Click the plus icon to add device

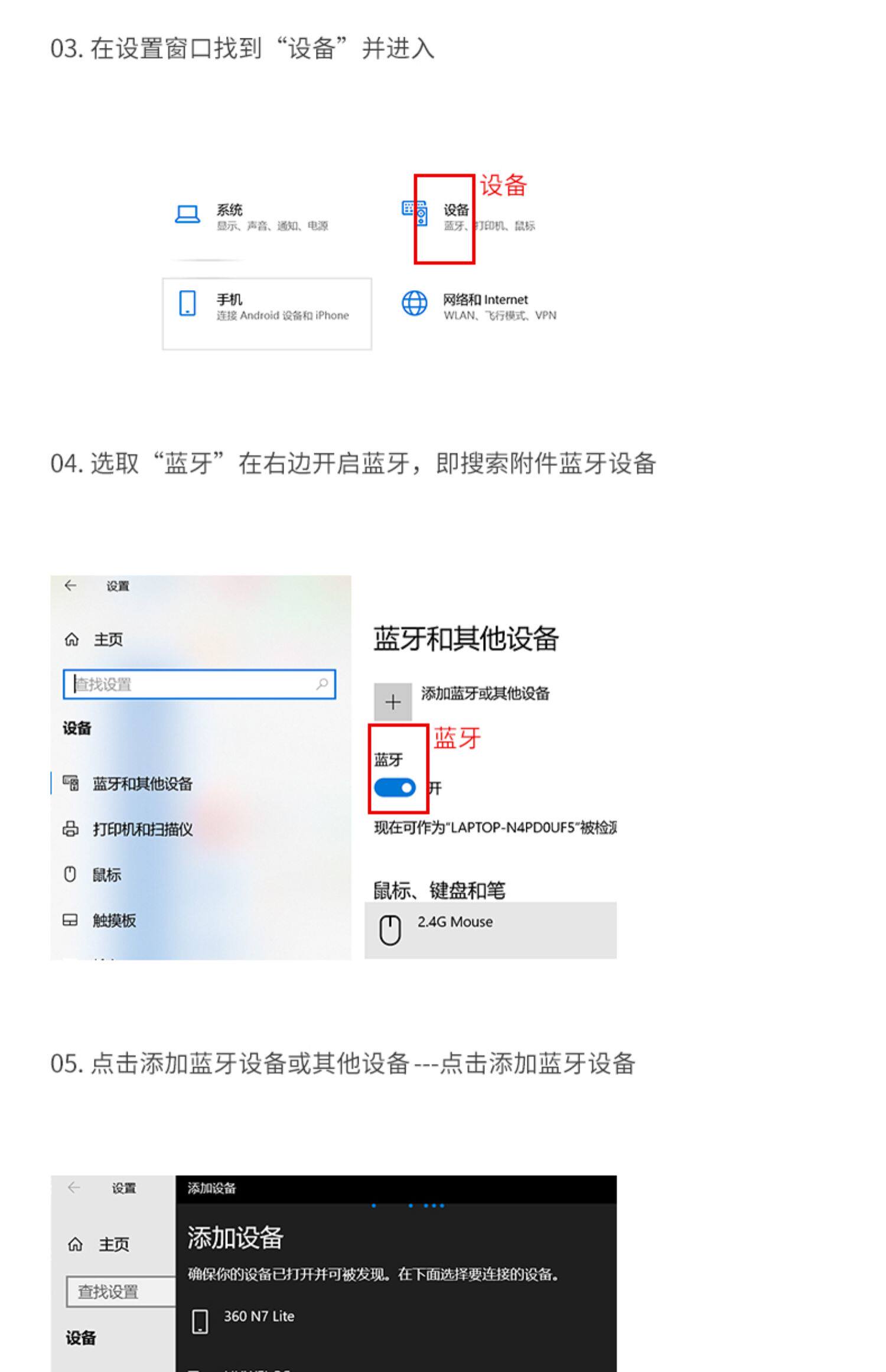tap(393, 701)
